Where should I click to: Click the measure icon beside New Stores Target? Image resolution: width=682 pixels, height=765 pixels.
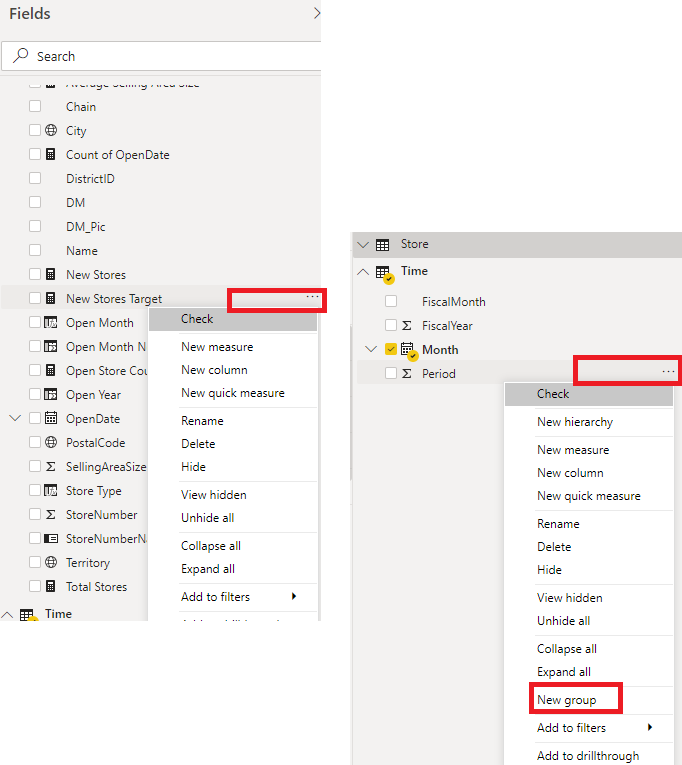(x=51, y=298)
